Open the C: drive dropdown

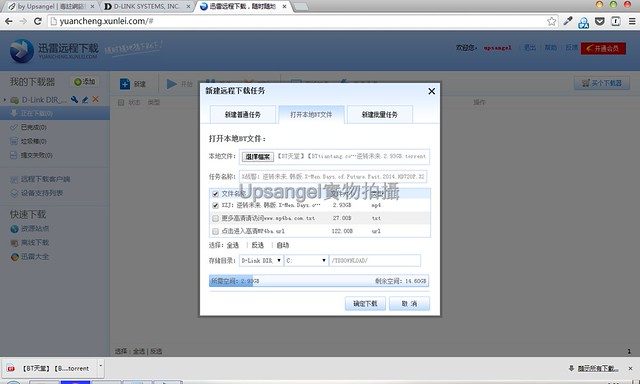pos(307,260)
